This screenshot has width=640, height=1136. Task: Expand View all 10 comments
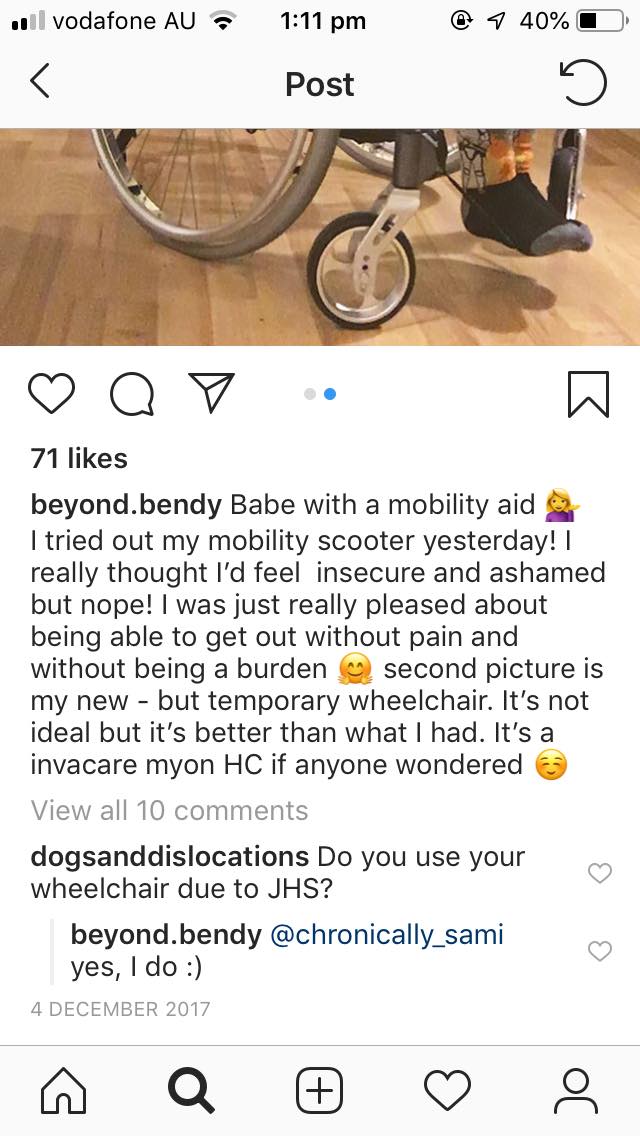click(170, 811)
